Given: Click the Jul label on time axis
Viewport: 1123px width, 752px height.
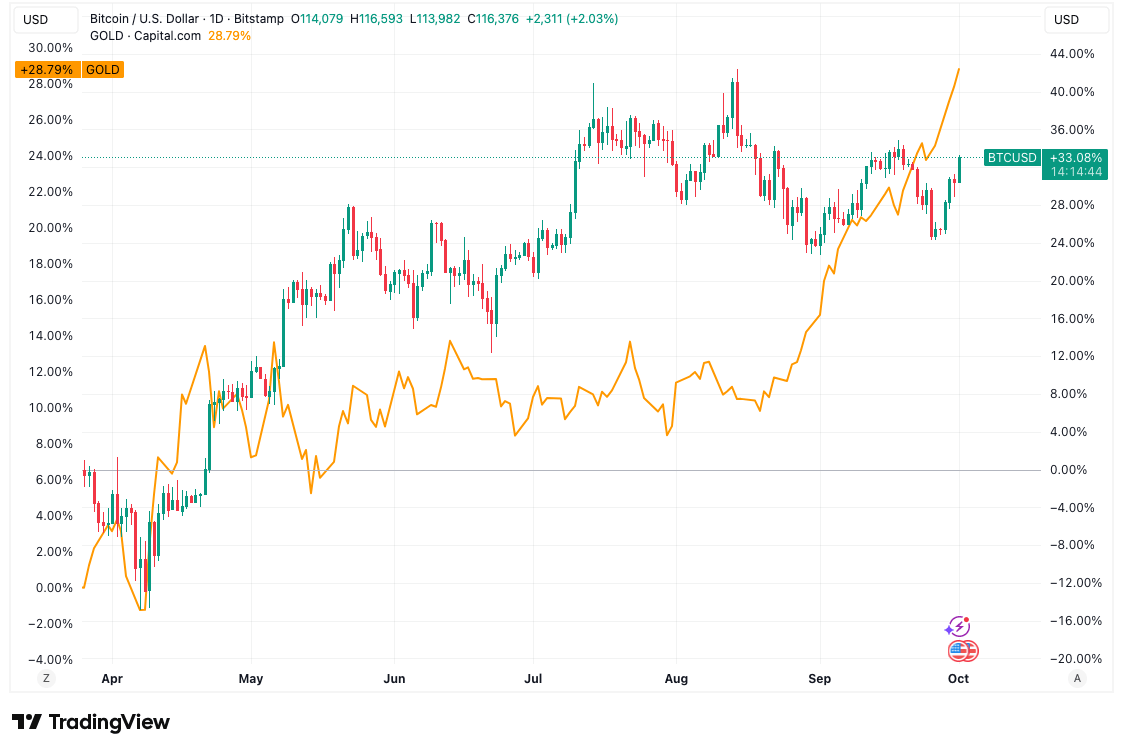Looking at the screenshot, I should coord(533,678).
